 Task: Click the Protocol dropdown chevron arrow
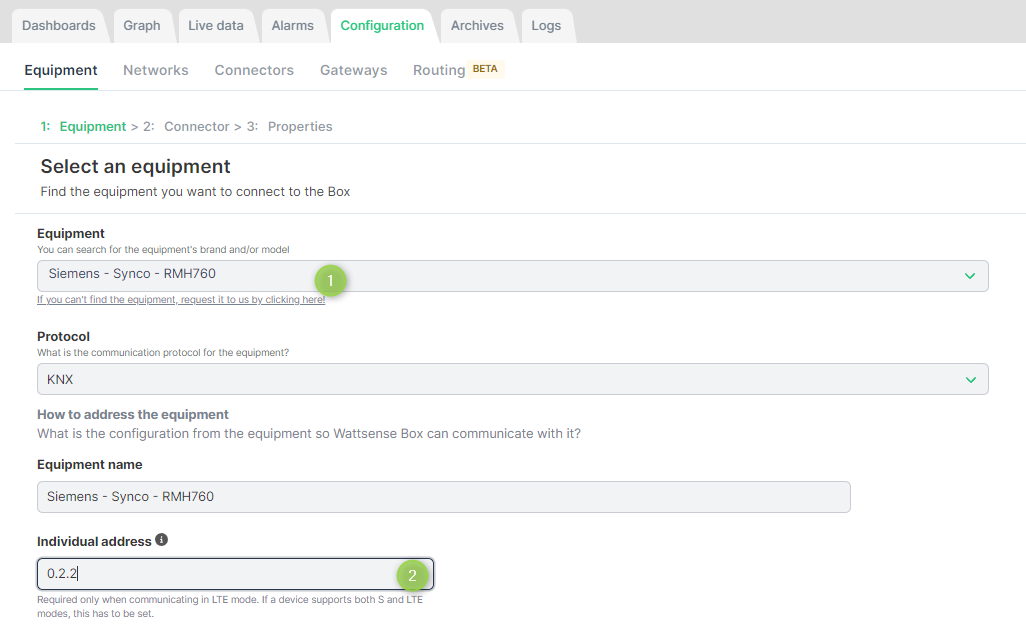pos(970,380)
